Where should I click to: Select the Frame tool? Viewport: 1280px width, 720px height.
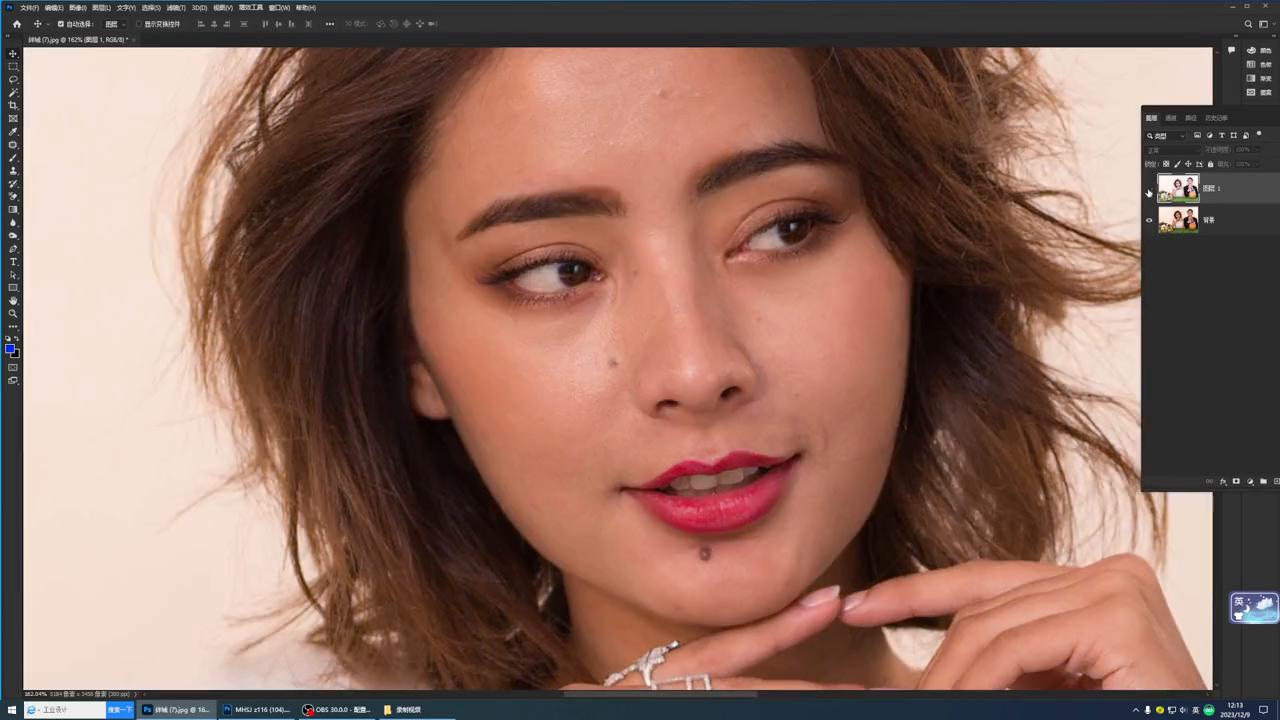pos(13,118)
